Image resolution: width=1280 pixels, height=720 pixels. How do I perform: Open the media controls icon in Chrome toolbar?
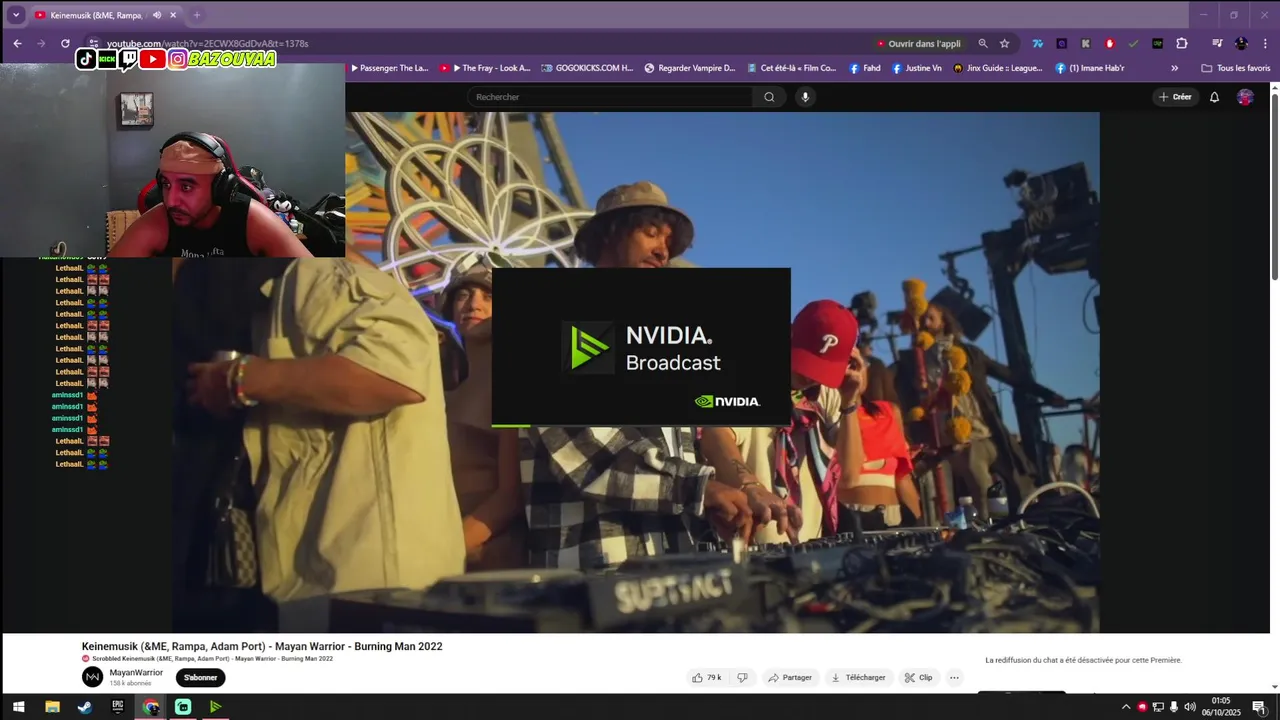click(x=1217, y=43)
